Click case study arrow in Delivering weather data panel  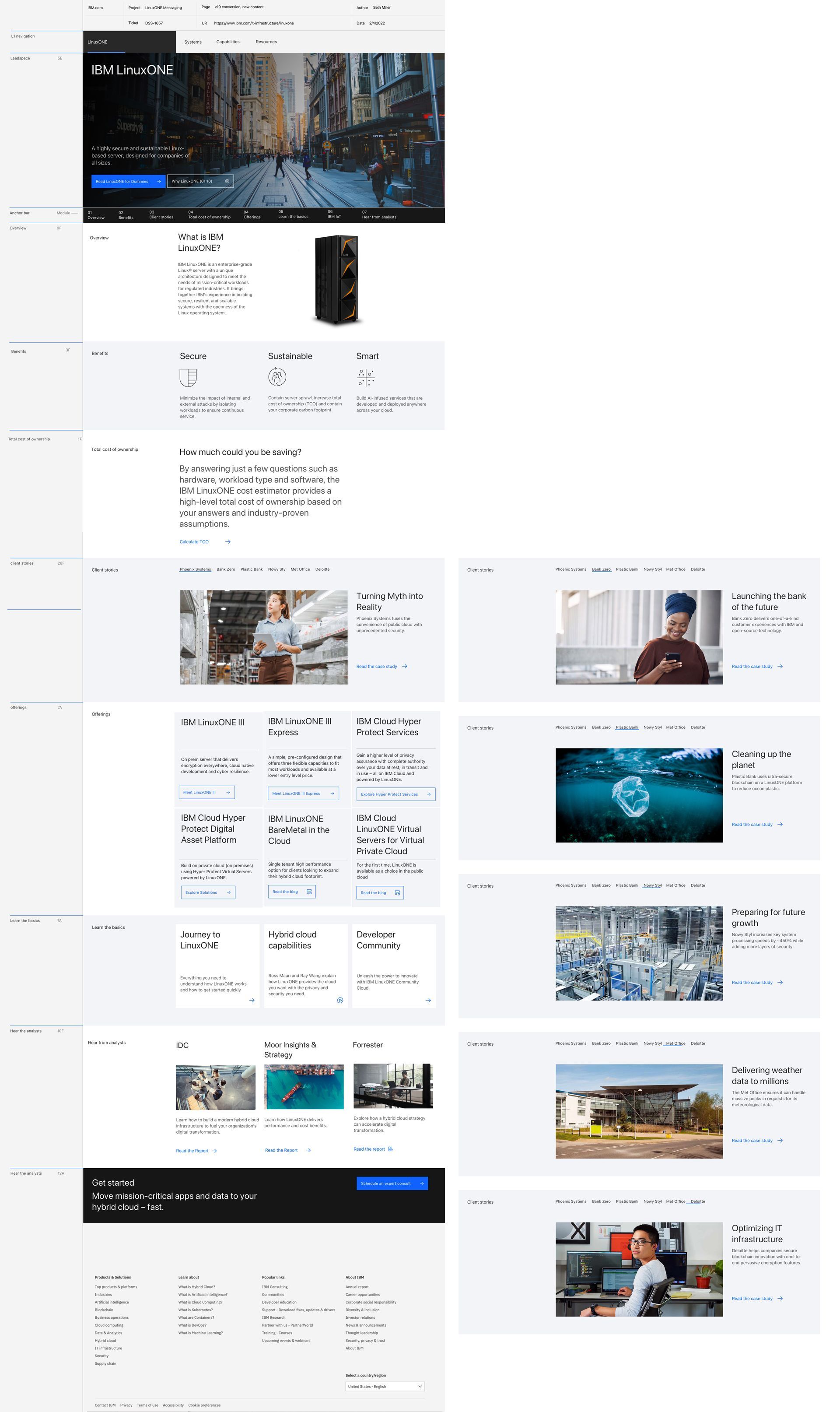780,1140
